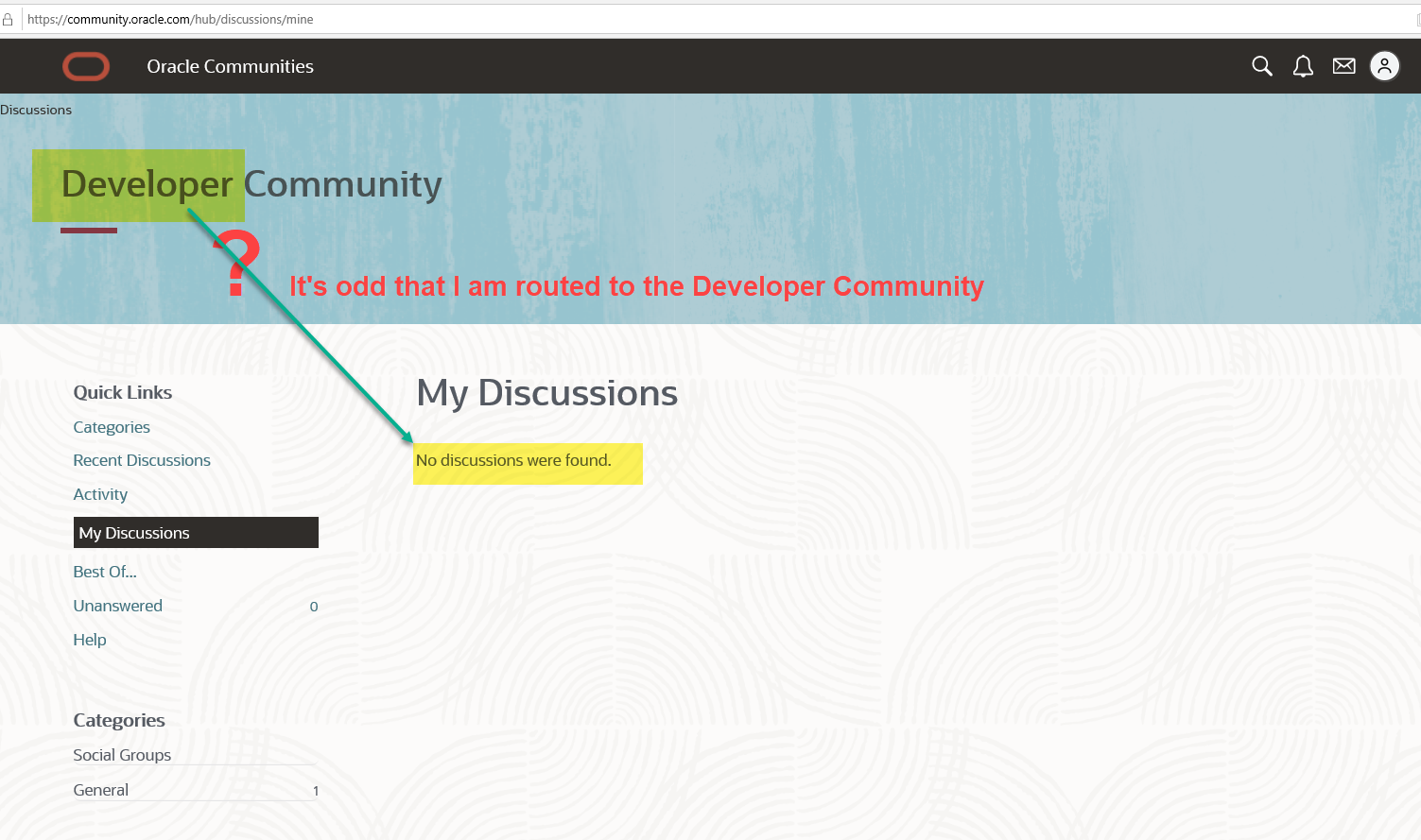The height and width of the screenshot is (840, 1421).
Task: Open the Categories quick link
Action: tap(112, 427)
